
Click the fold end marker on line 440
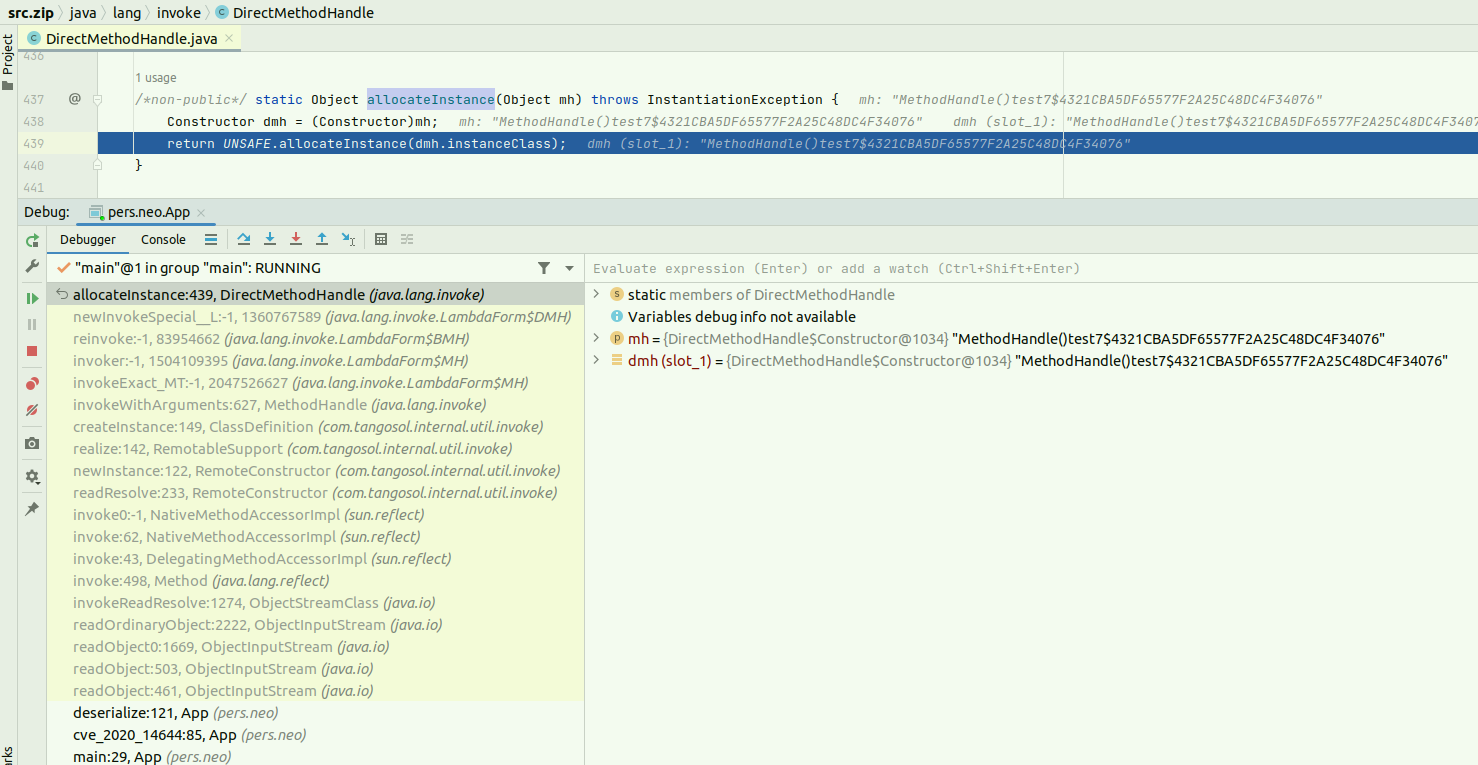click(98, 166)
